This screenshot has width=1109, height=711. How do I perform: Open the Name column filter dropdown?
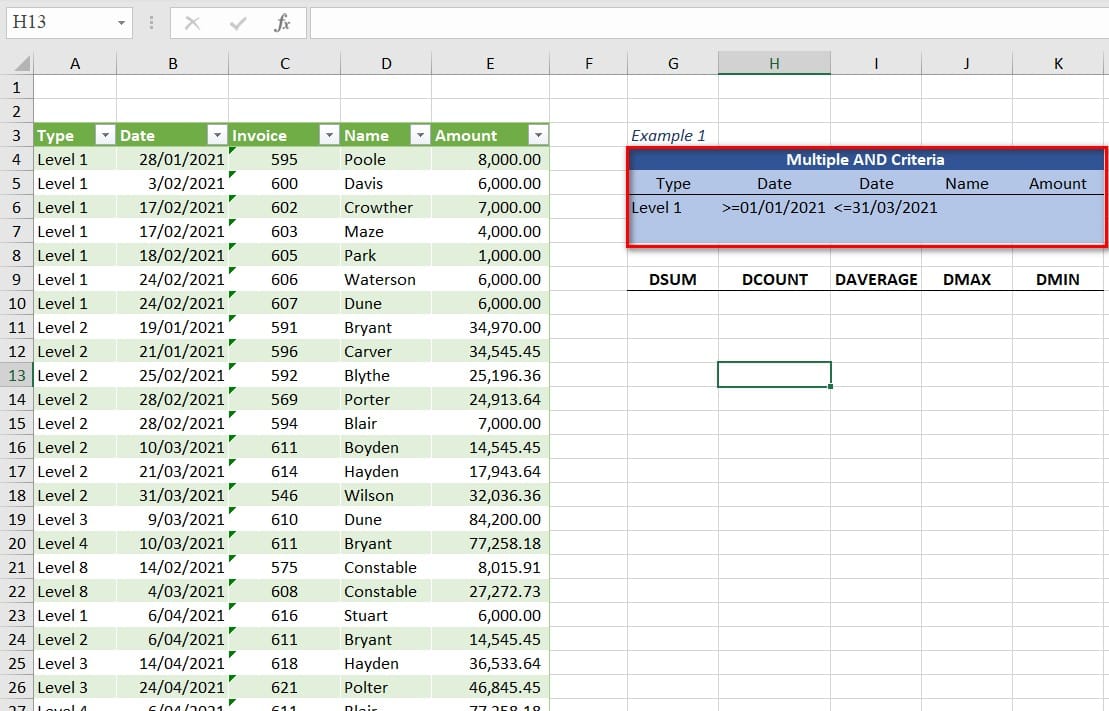[x=419, y=136]
